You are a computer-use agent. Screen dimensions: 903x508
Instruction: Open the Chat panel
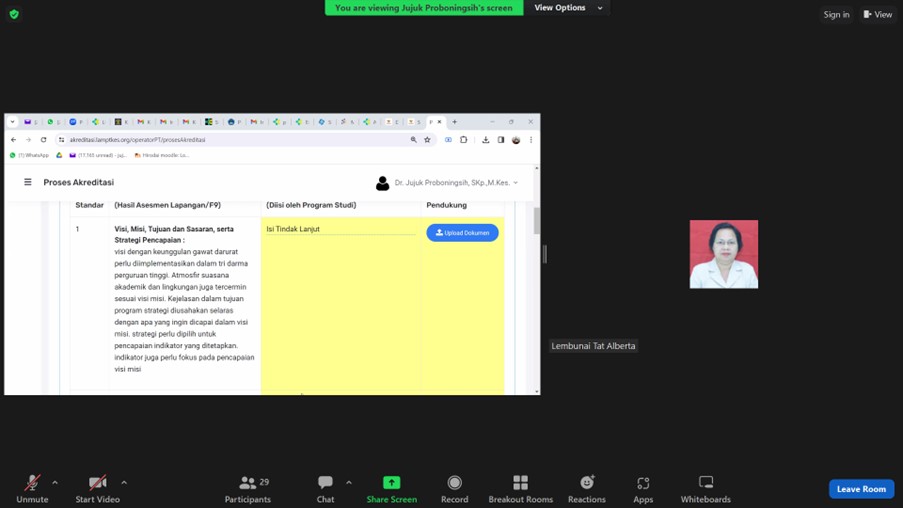(325, 489)
